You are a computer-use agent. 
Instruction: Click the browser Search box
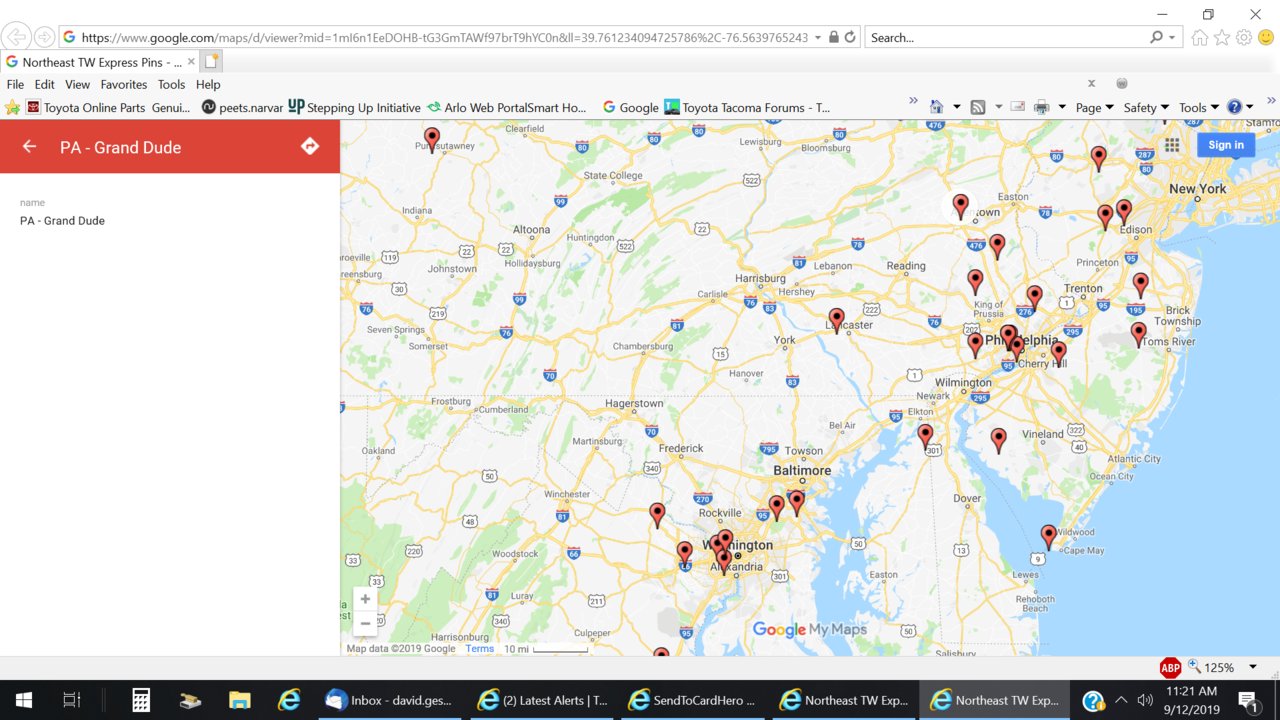[x=1007, y=37]
